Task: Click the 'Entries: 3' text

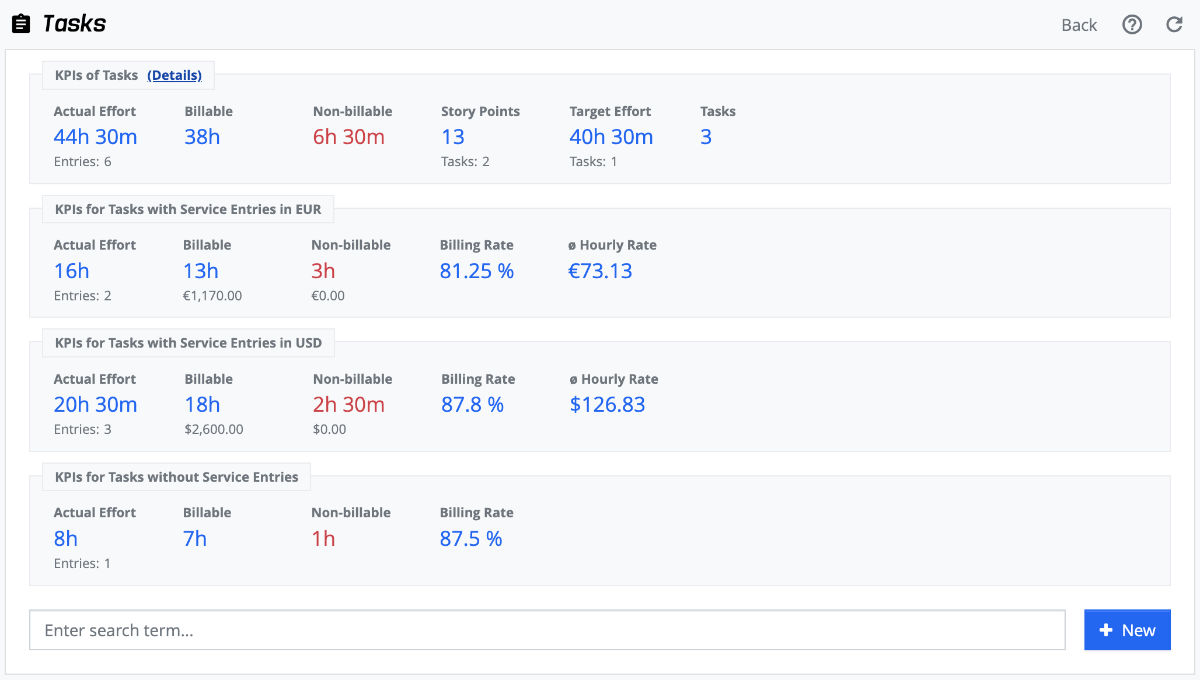Action: click(82, 430)
